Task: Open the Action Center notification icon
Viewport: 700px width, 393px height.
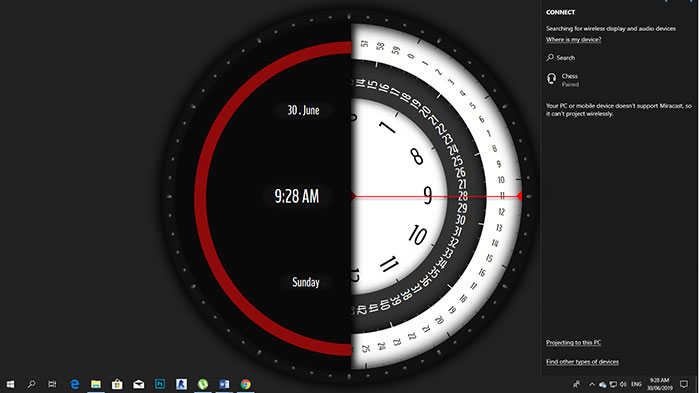Action: coord(684,384)
